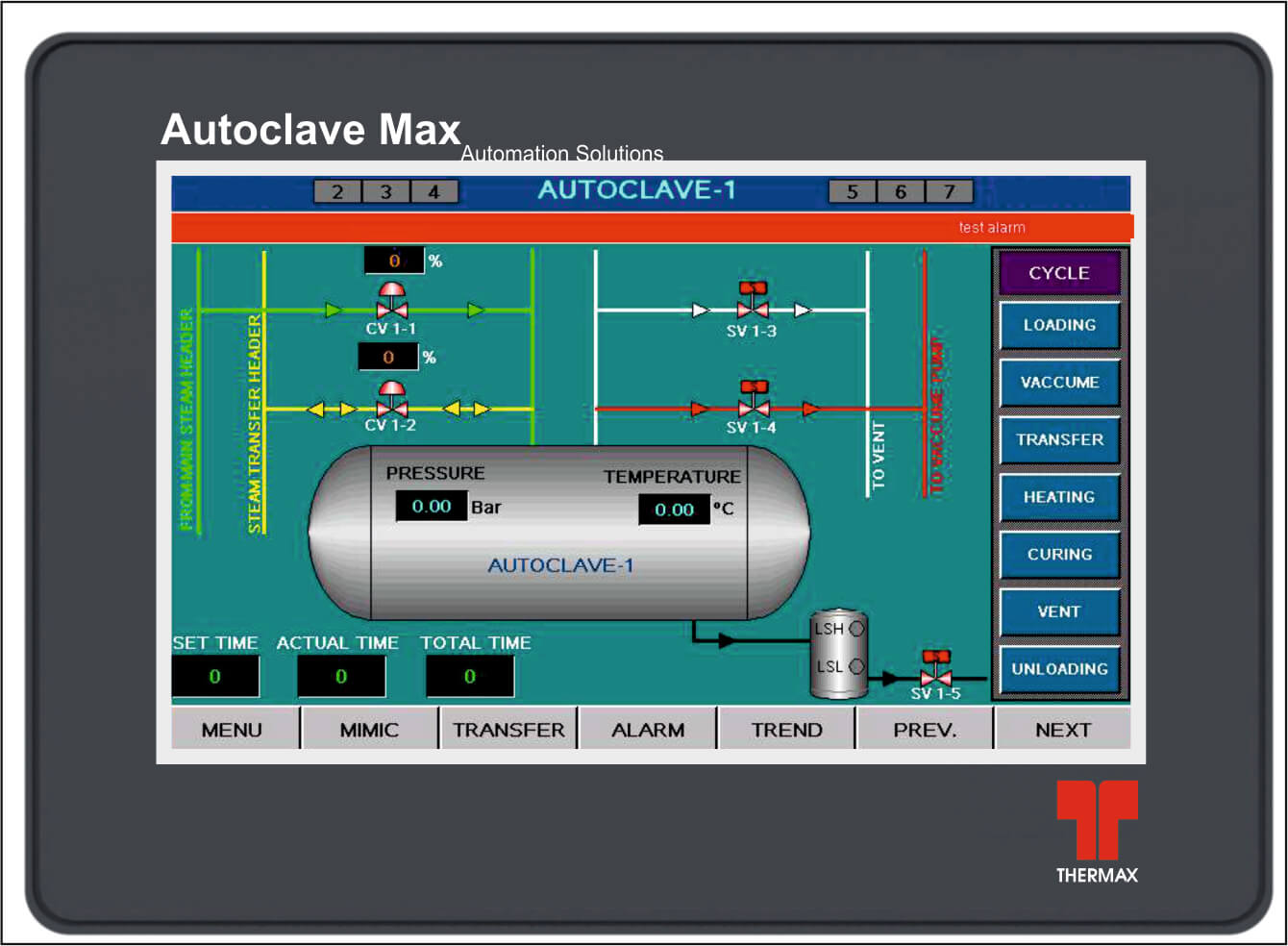Toggle the SV 1-4 solenoid valve
This screenshot has width=1288, height=946.
(754, 399)
